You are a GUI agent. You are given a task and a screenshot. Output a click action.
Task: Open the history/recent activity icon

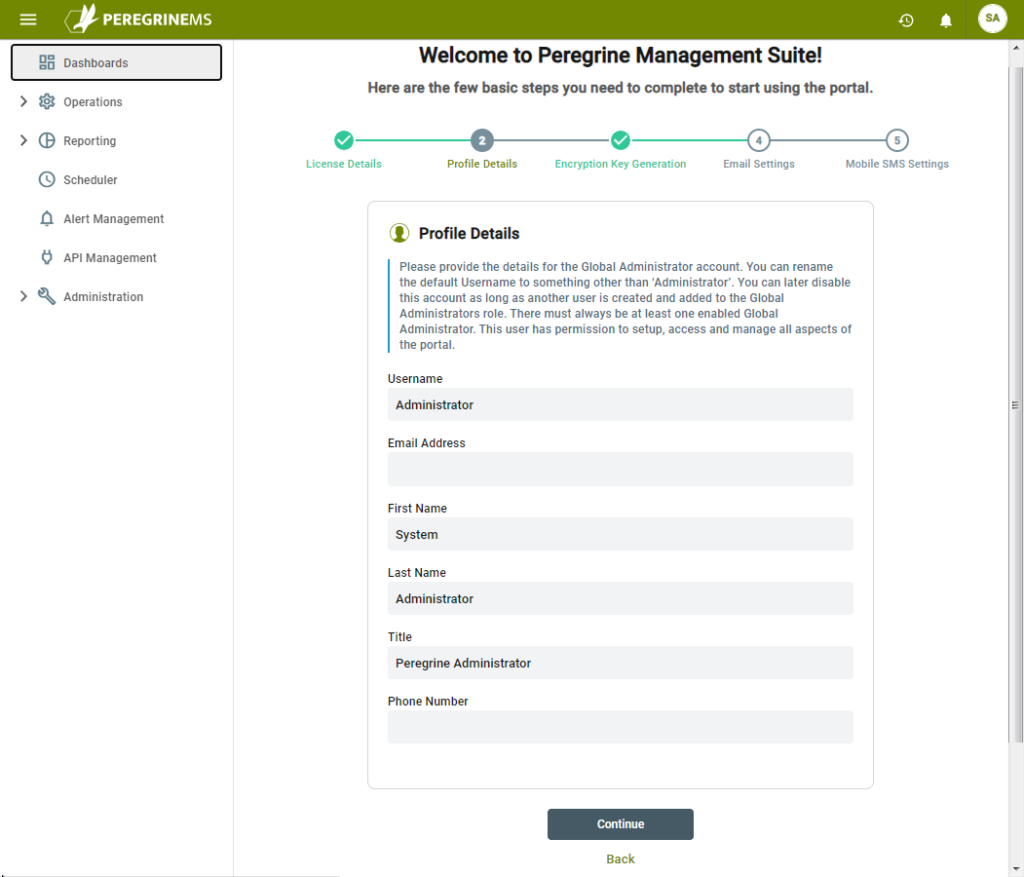[906, 19]
